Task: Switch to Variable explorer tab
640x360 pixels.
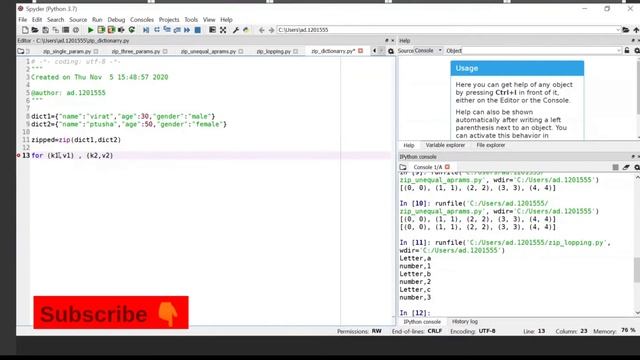Action: pos(445,145)
